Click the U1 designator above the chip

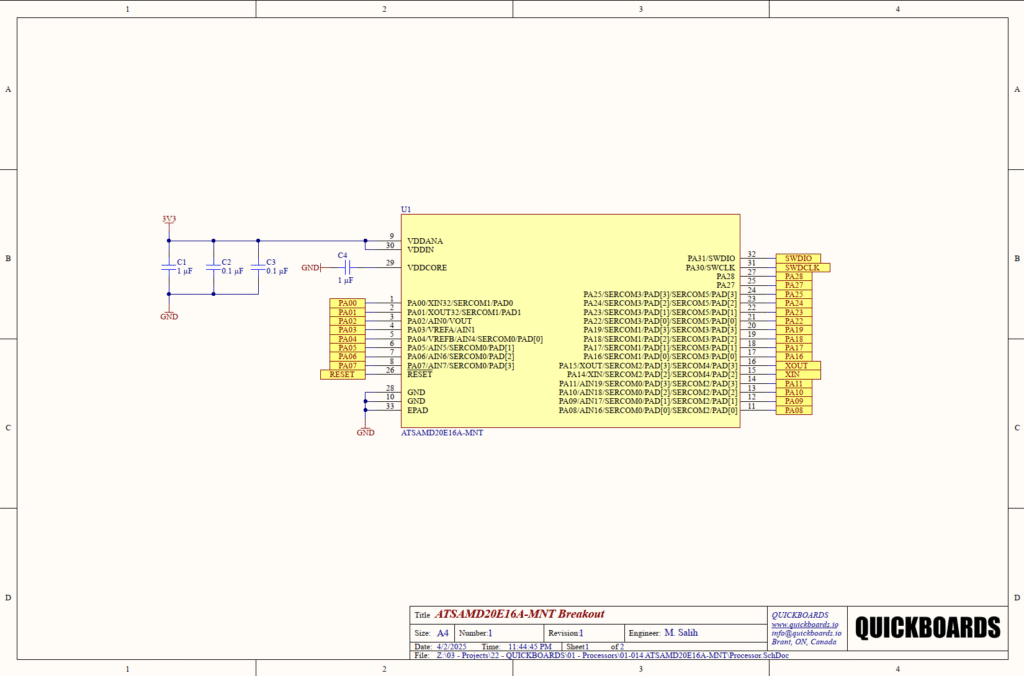coord(405,209)
